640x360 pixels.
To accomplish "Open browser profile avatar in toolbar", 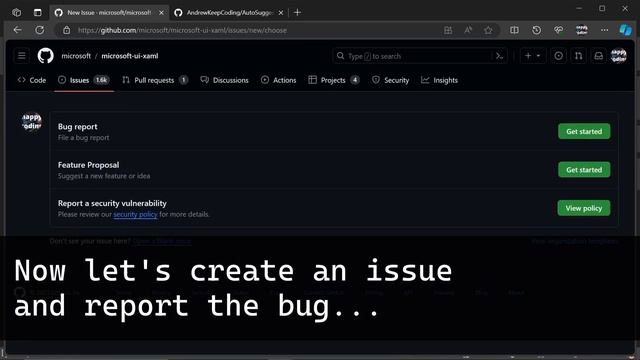I will pos(582,30).
